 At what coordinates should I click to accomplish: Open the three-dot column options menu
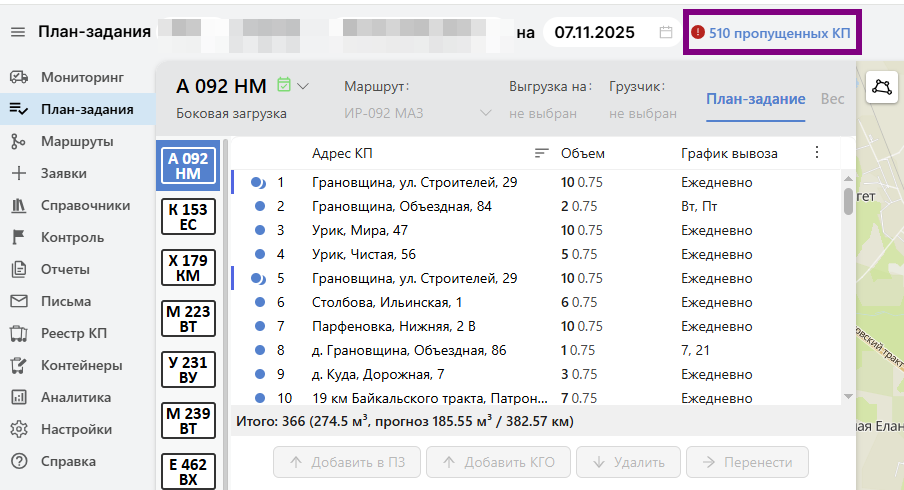click(817, 153)
